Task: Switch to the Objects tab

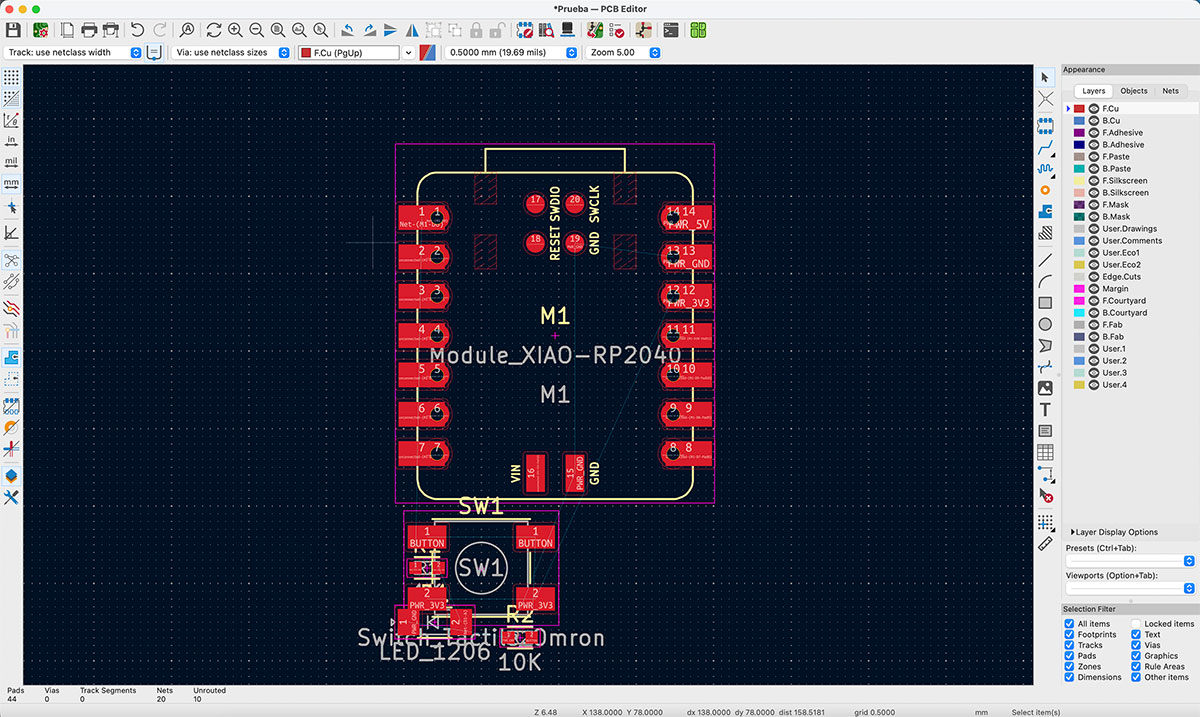Action: pos(1134,90)
